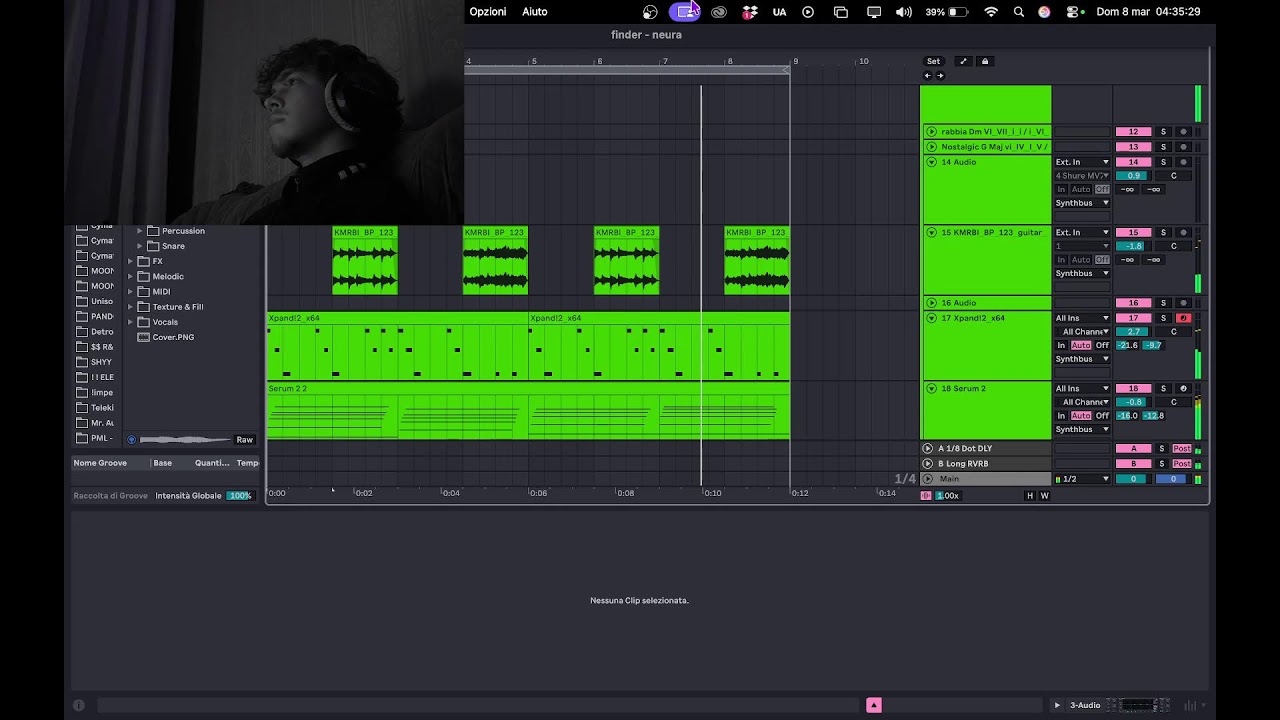Set track 18 monitor to Off
Image resolution: width=1280 pixels, height=720 pixels.
click(1102, 416)
